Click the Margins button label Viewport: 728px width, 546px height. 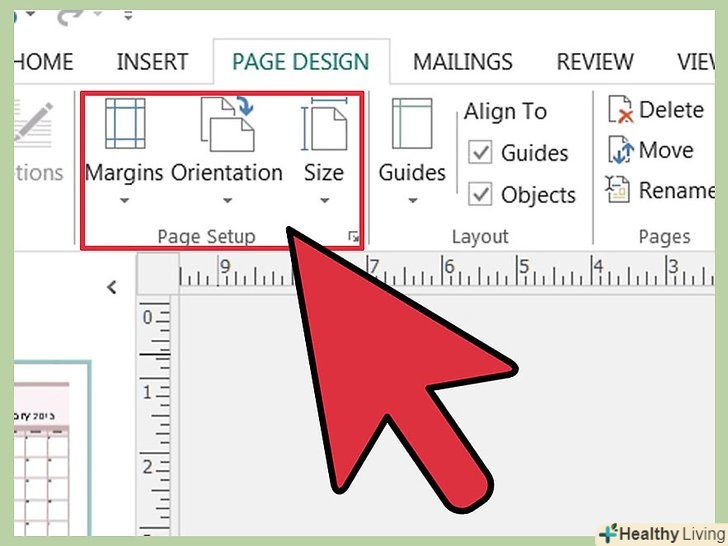tap(124, 173)
